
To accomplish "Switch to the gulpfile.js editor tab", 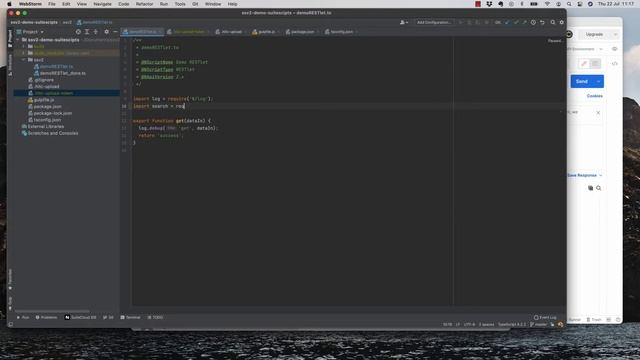I will tap(266, 31).
